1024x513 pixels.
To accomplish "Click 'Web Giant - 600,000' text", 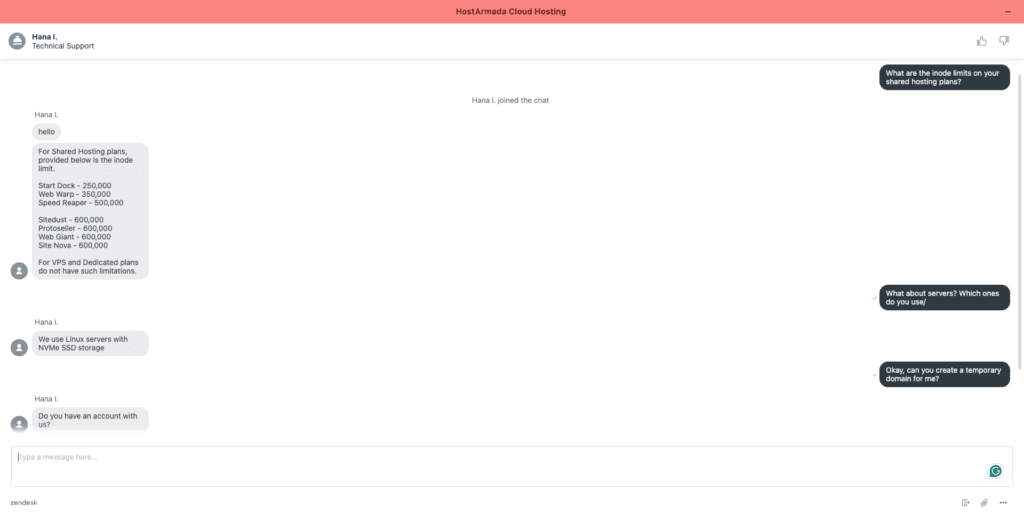I will [74, 237].
